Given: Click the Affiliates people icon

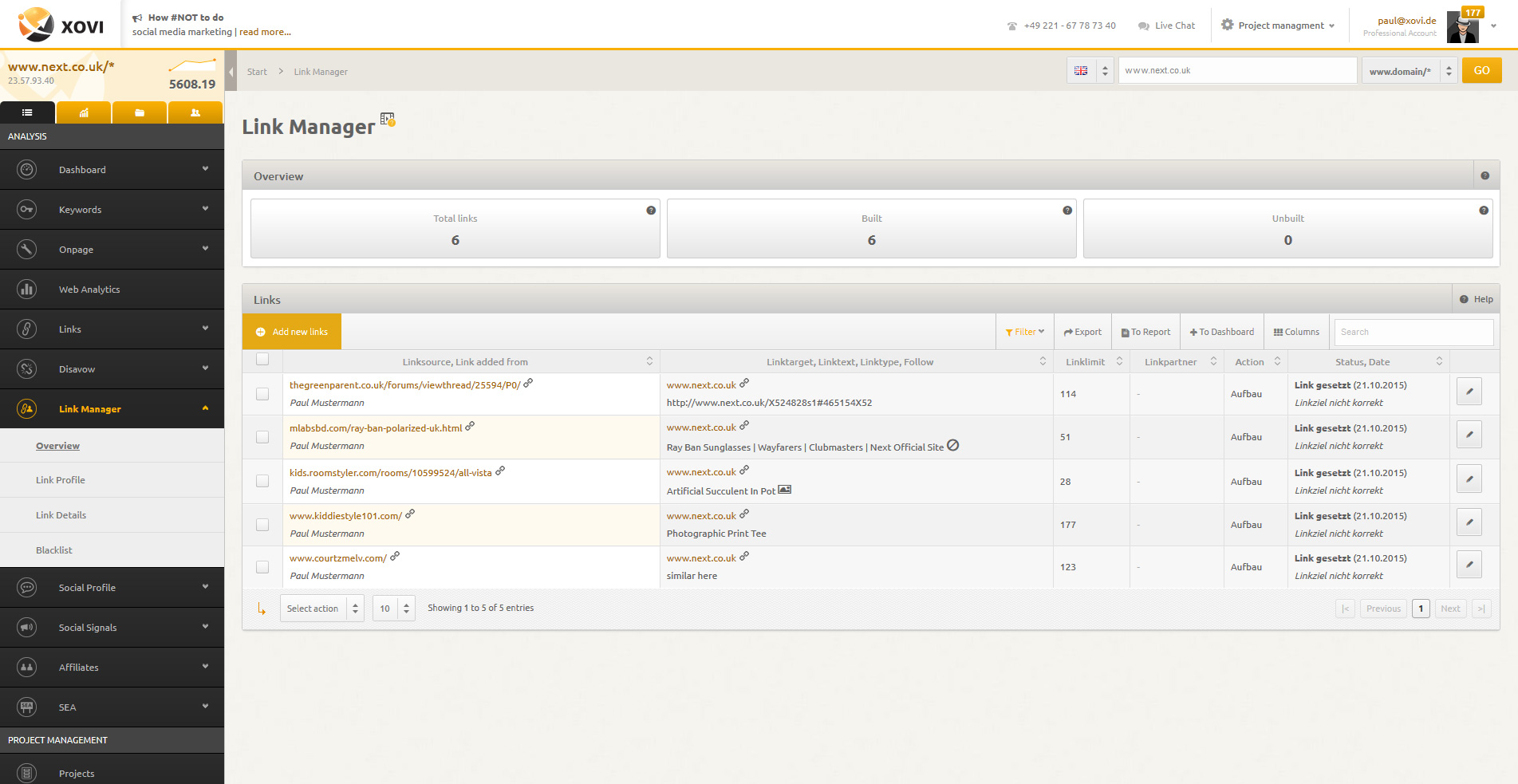Looking at the screenshot, I should coord(27,668).
